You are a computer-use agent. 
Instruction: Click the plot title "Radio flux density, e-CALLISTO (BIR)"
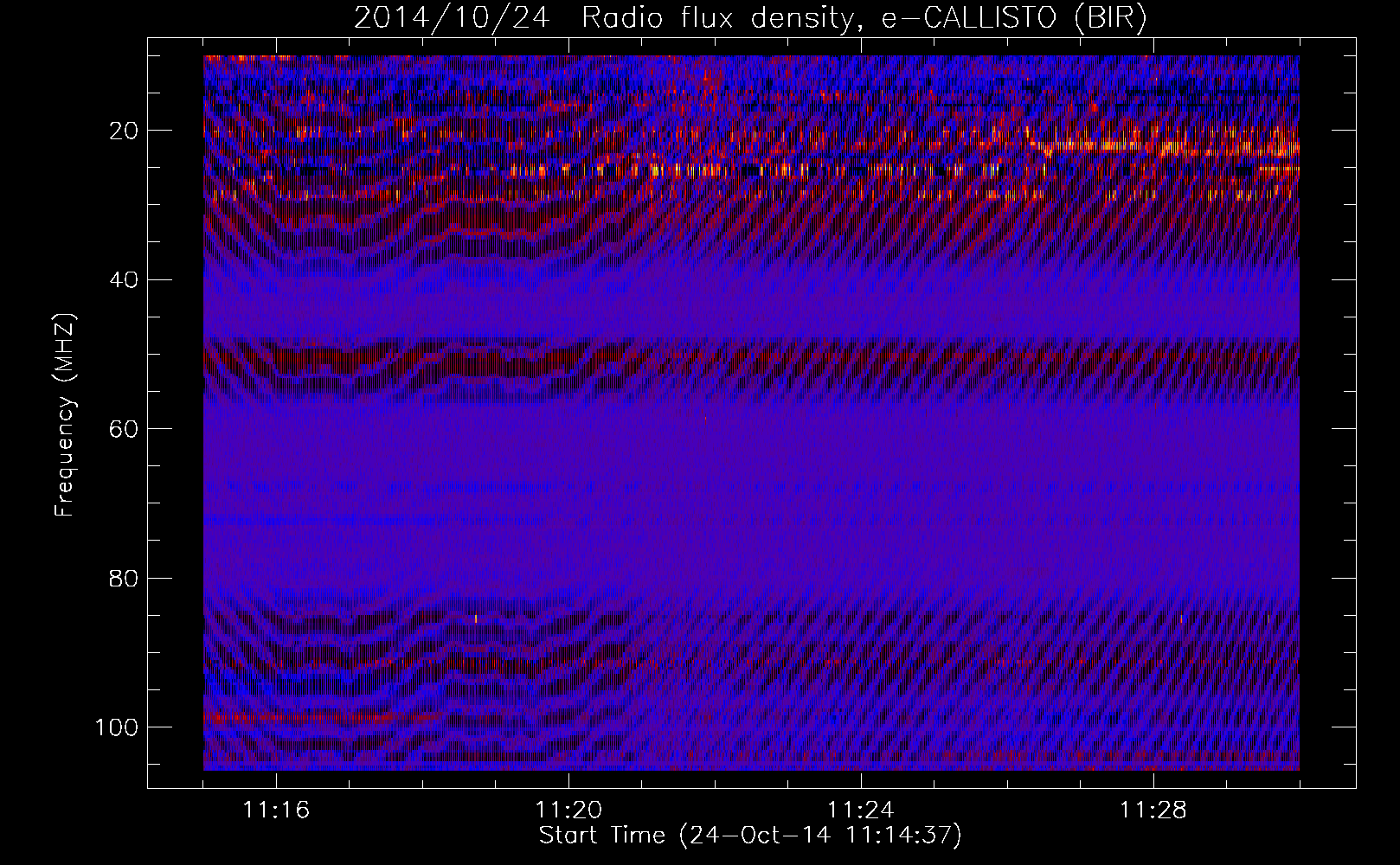point(864,18)
